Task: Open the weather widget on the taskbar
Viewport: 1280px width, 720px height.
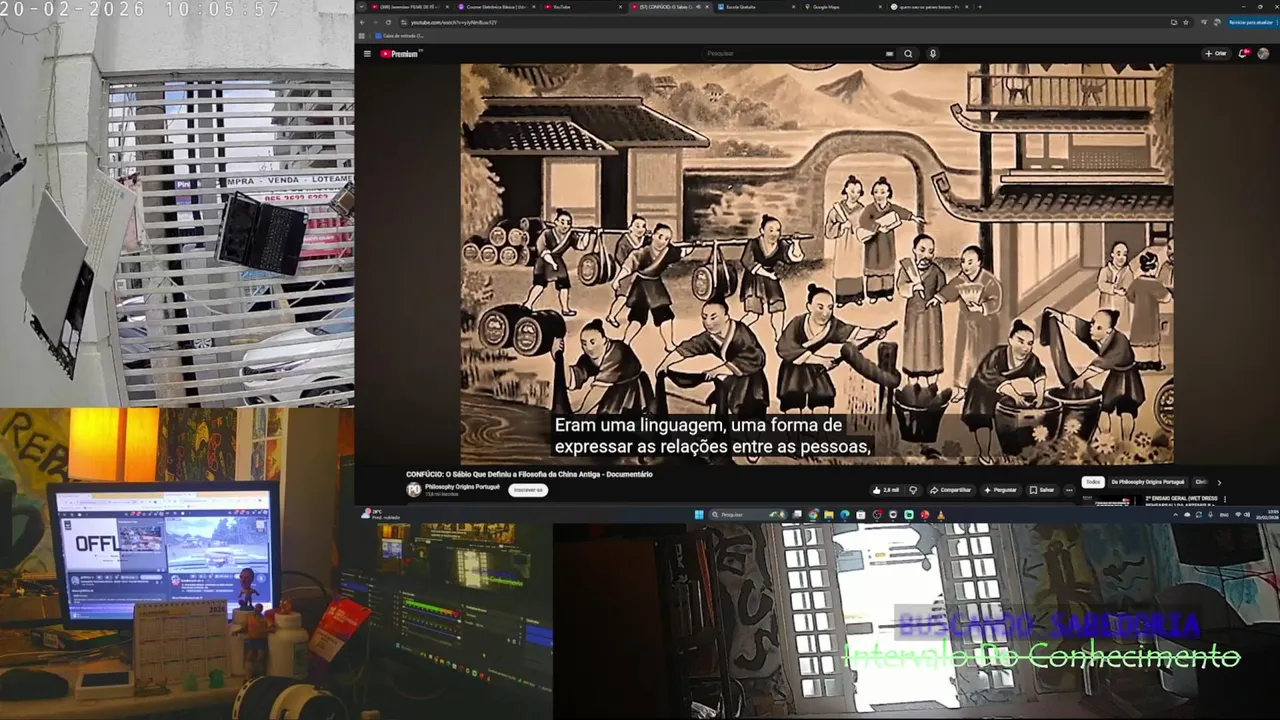Action: click(x=381, y=514)
